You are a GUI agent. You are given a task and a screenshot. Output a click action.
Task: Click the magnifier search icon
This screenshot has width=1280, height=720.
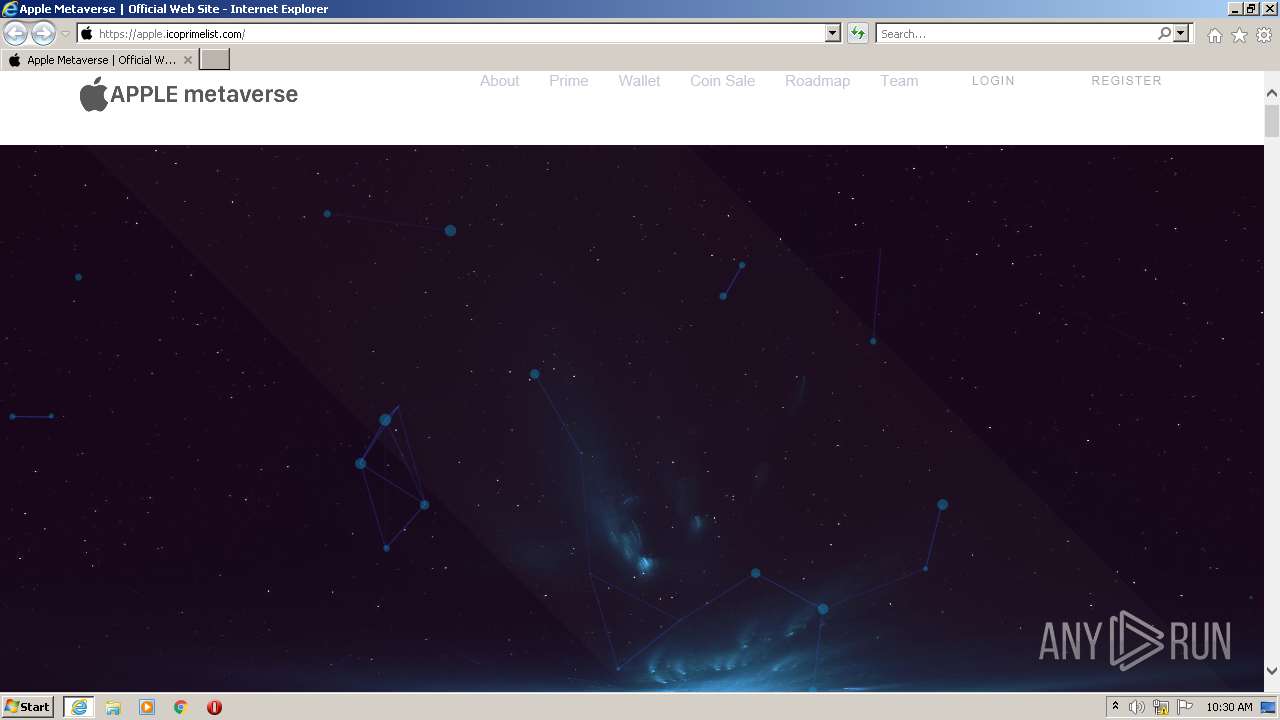[x=1164, y=33]
